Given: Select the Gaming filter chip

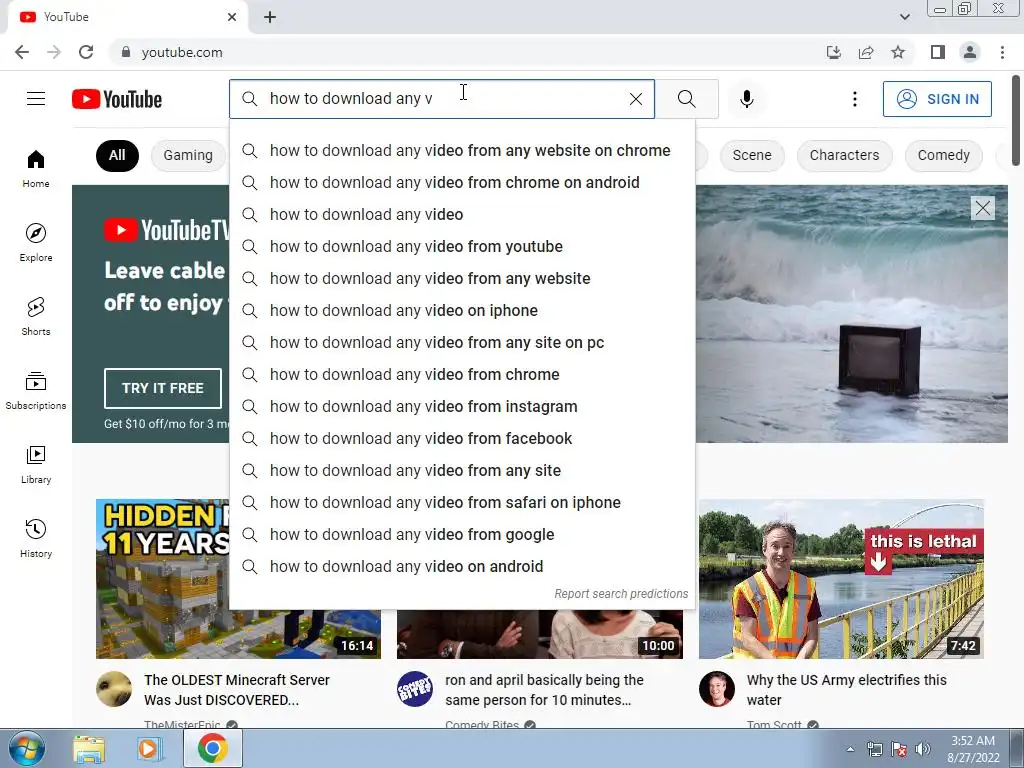Looking at the screenshot, I should (x=188, y=155).
